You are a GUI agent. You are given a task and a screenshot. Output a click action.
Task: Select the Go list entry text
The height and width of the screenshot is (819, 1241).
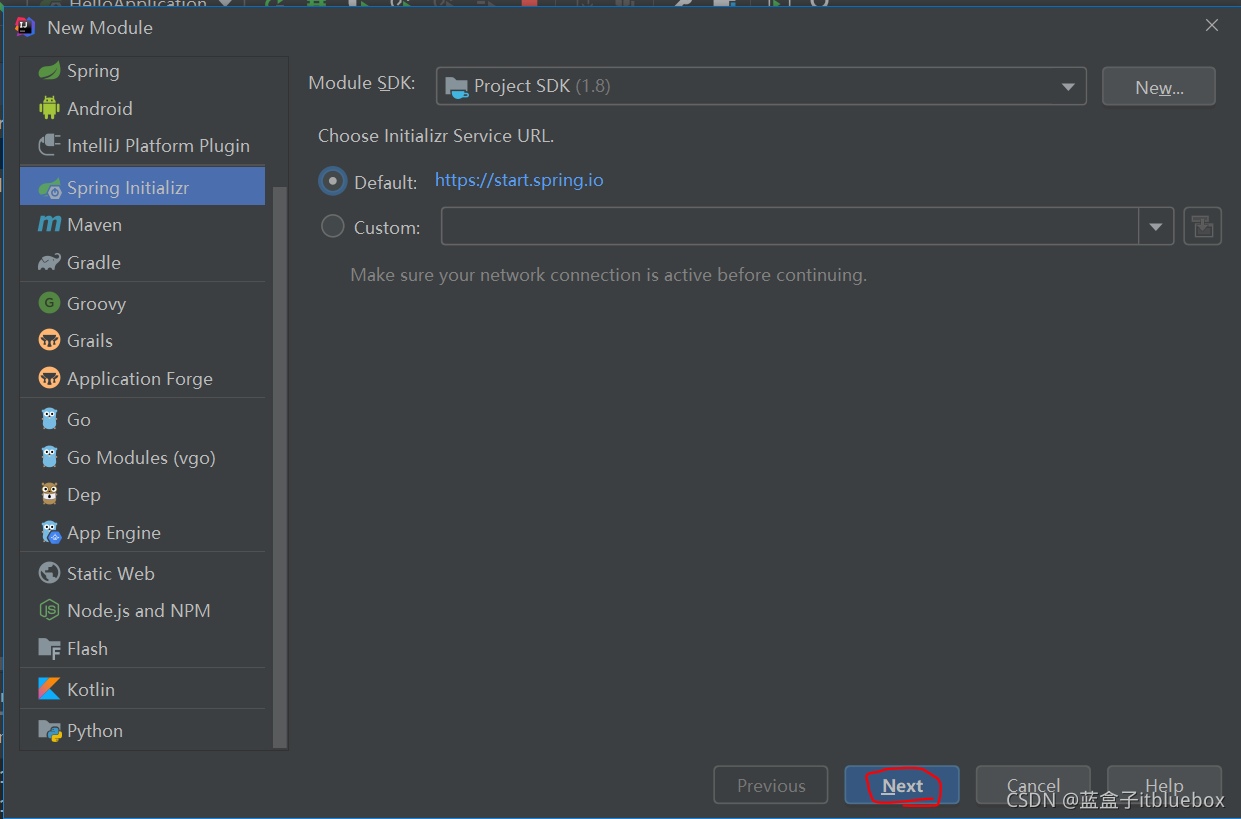[79, 420]
